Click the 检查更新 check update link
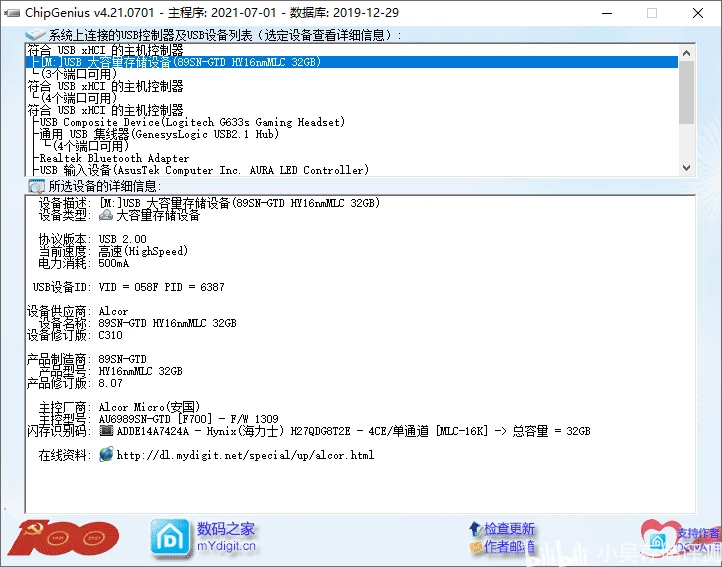Image resolution: width=722 pixels, height=567 pixels. (509, 529)
